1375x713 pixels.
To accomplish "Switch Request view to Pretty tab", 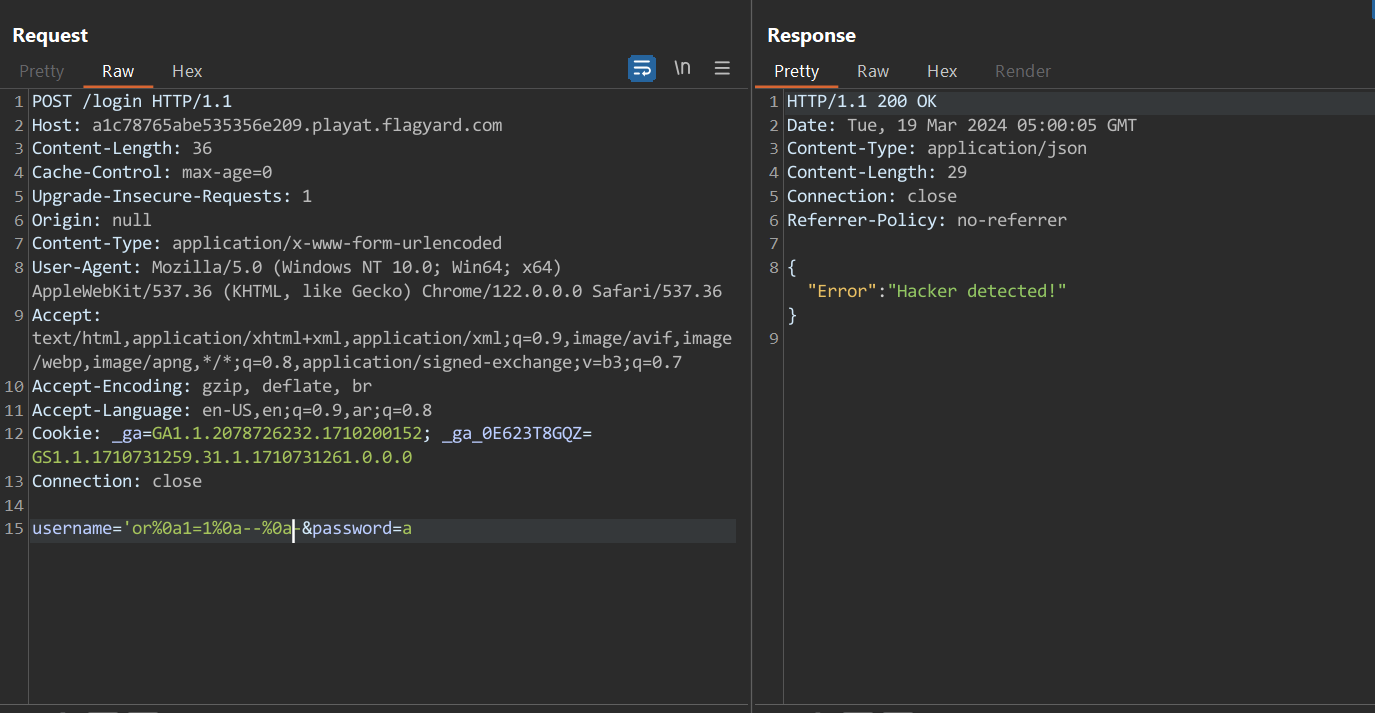I will (x=42, y=71).
